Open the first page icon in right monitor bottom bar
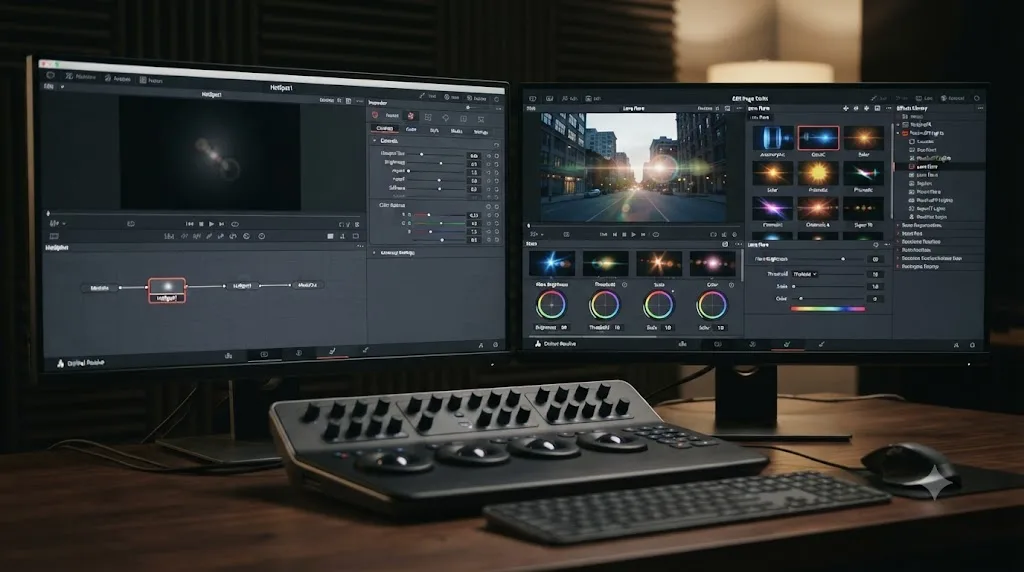1024x572 pixels. click(682, 344)
